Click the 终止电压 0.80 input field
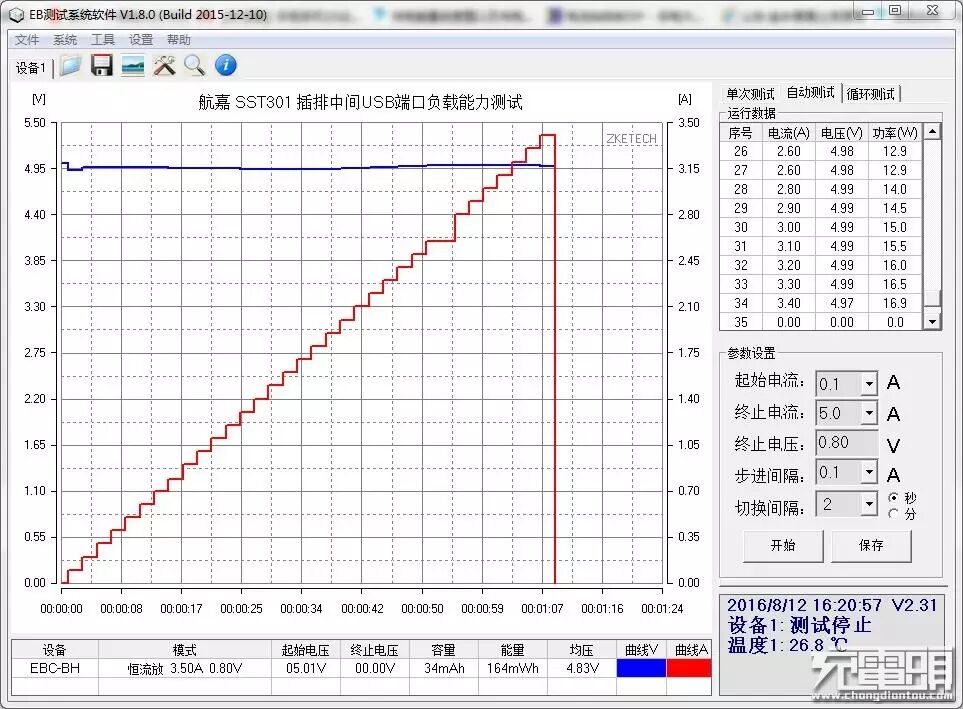The image size is (963, 709). click(846, 443)
